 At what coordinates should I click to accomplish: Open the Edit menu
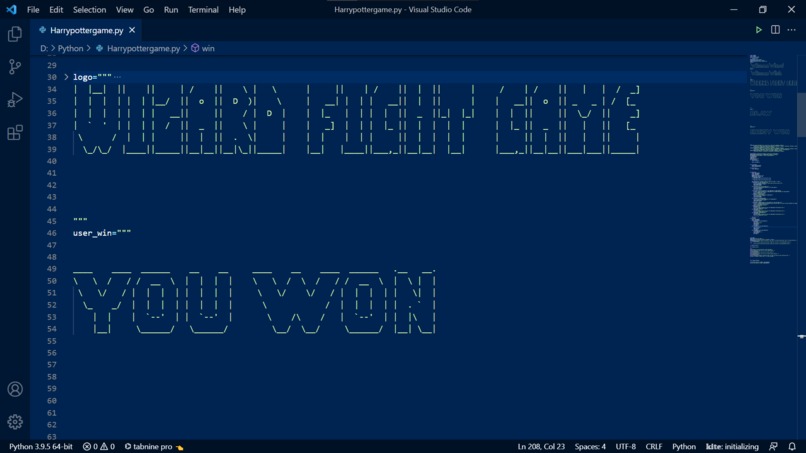tap(56, 9)
